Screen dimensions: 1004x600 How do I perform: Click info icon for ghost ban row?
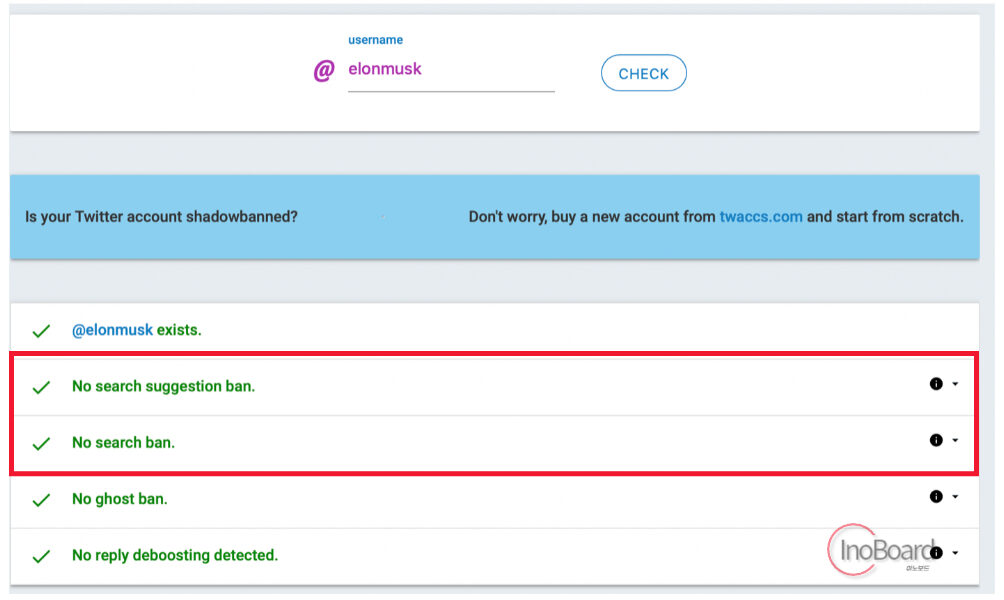[x=935, y=496]
